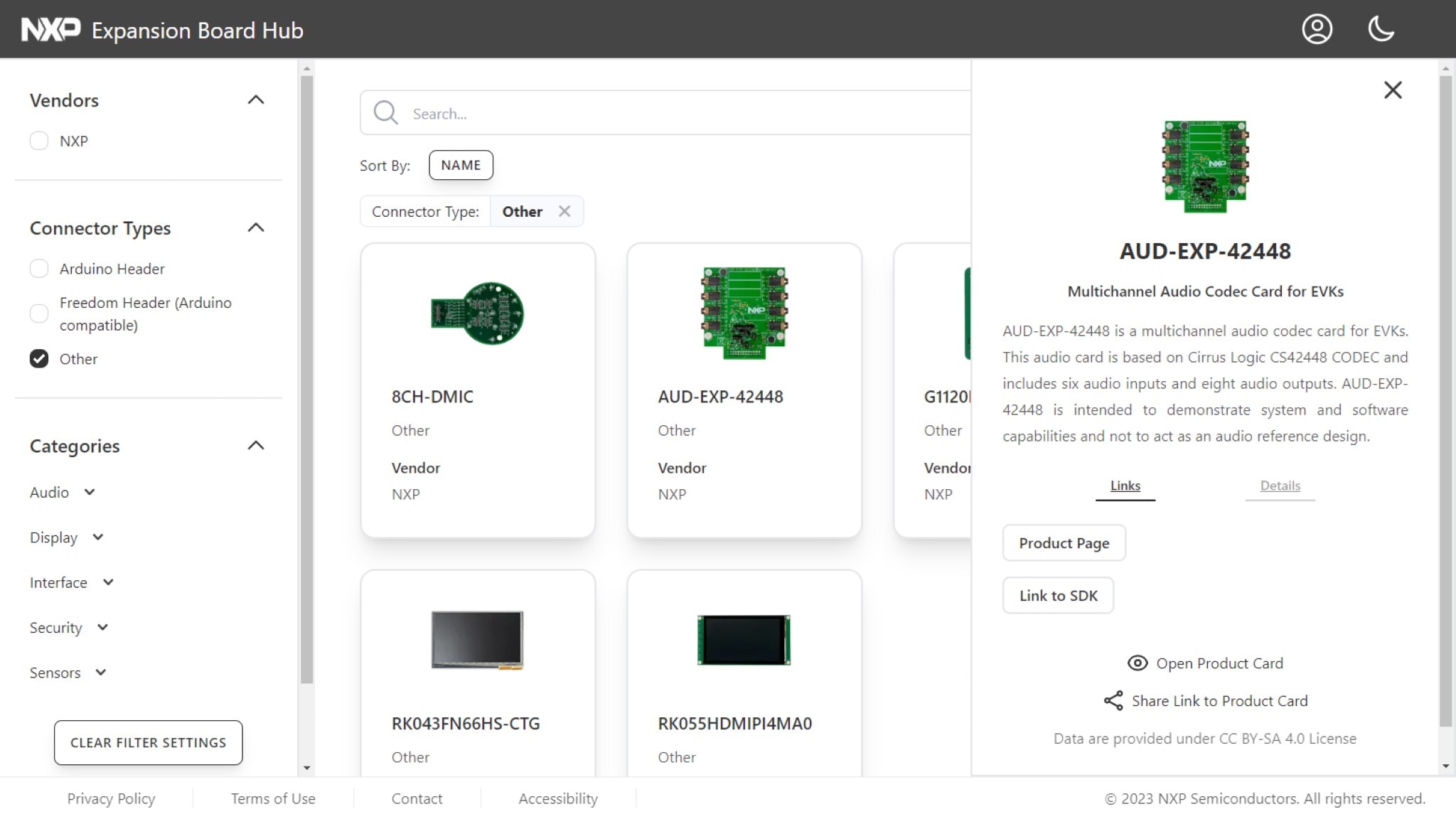
Task: Select the Links tab
Action: tap(1125, 486)
